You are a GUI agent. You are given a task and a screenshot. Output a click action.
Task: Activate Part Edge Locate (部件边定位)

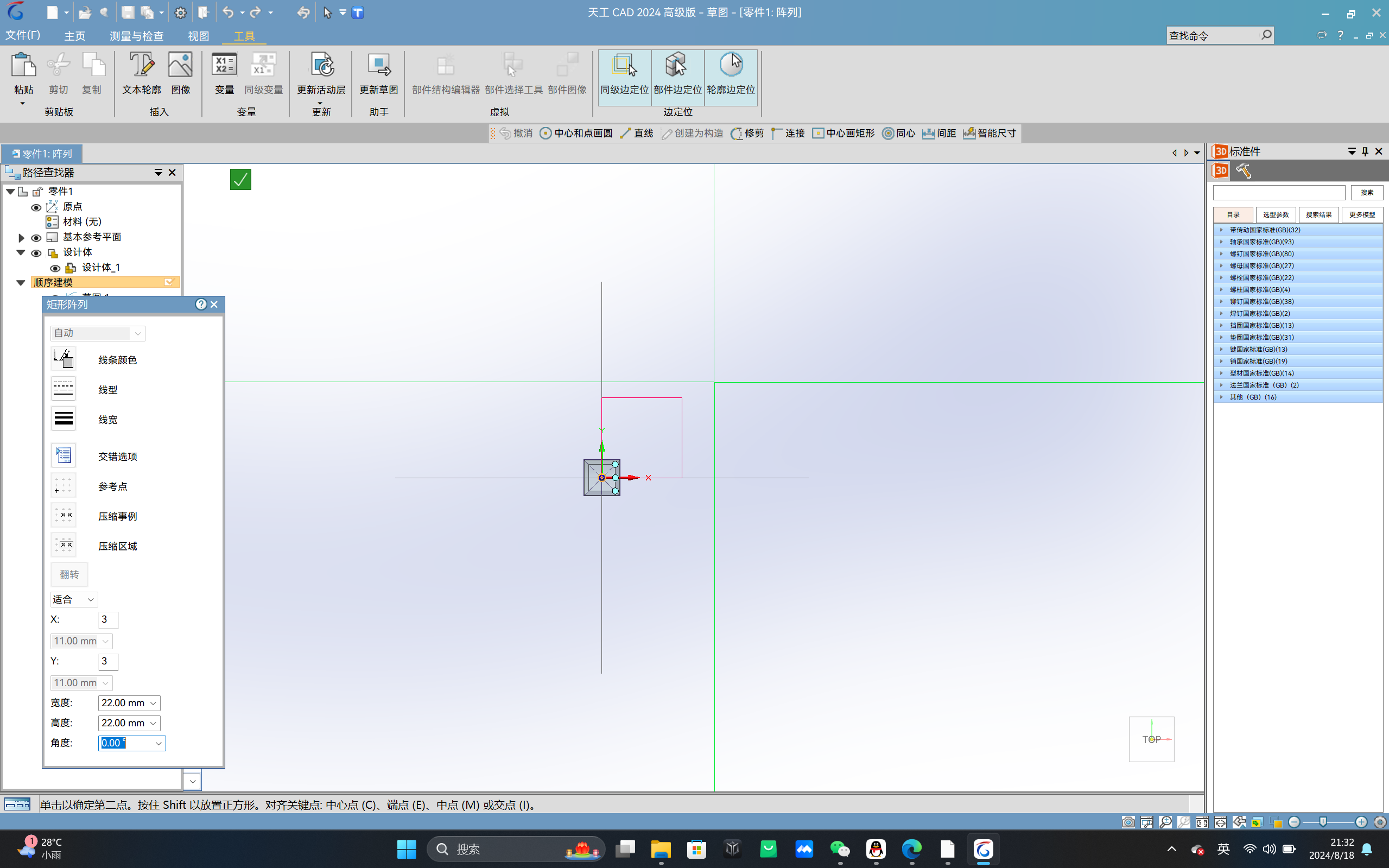(678, 78)
